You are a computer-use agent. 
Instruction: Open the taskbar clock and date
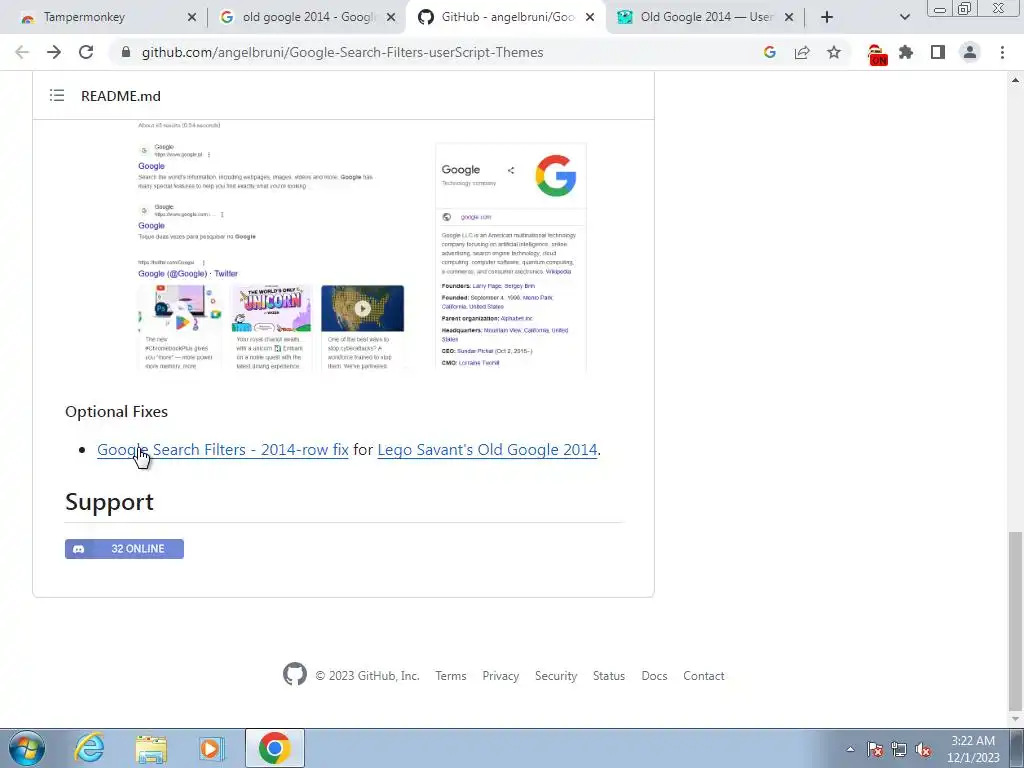click(x=973, y=749)
